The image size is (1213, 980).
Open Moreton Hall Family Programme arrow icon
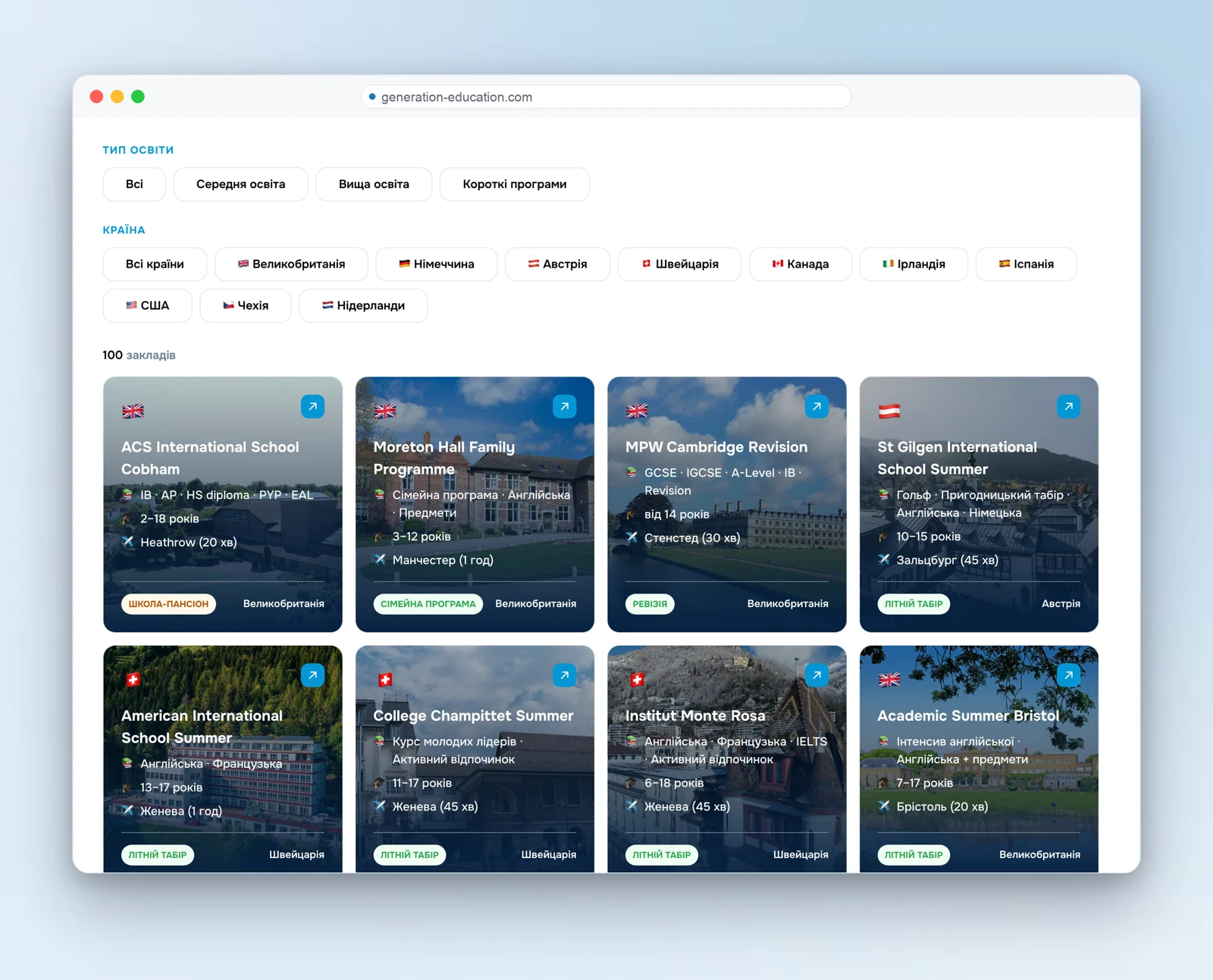pyautogui.click(x=565, y=407)
